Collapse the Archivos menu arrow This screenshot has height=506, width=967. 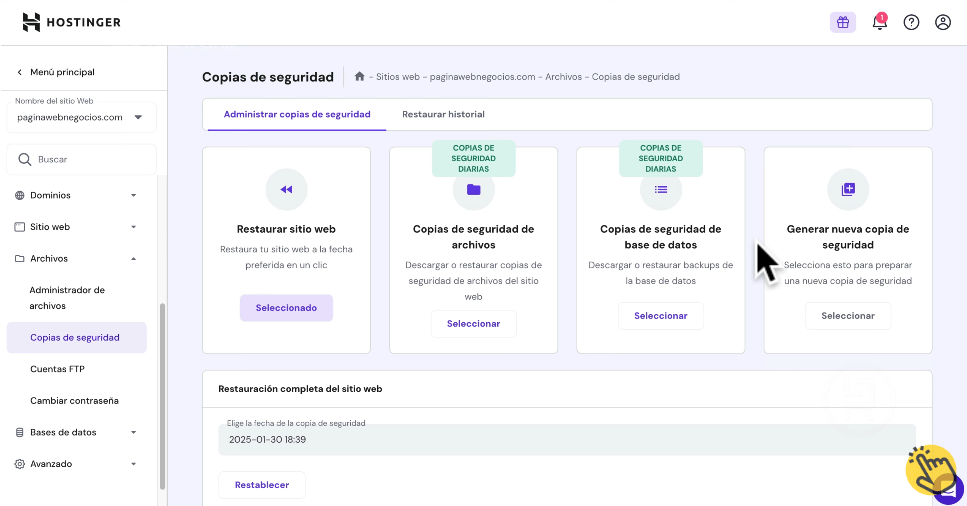pos(133,259)
